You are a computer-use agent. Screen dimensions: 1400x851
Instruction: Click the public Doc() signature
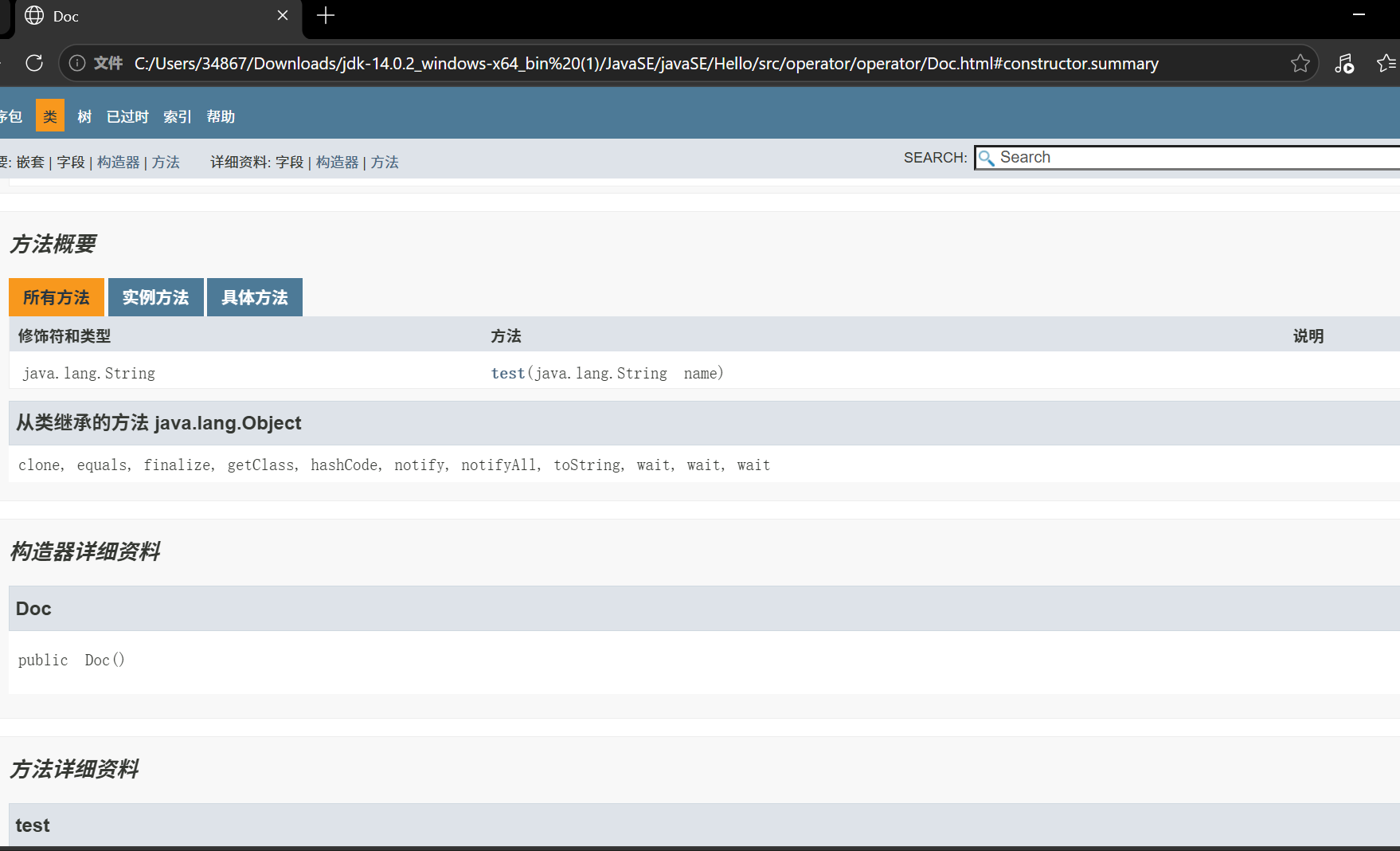tap(72, 660)
